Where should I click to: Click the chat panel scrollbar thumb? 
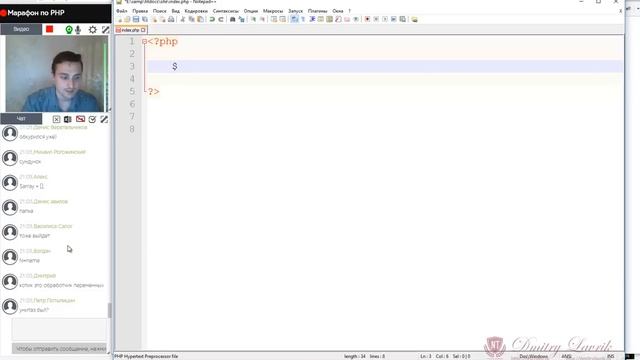pos(109,310)
